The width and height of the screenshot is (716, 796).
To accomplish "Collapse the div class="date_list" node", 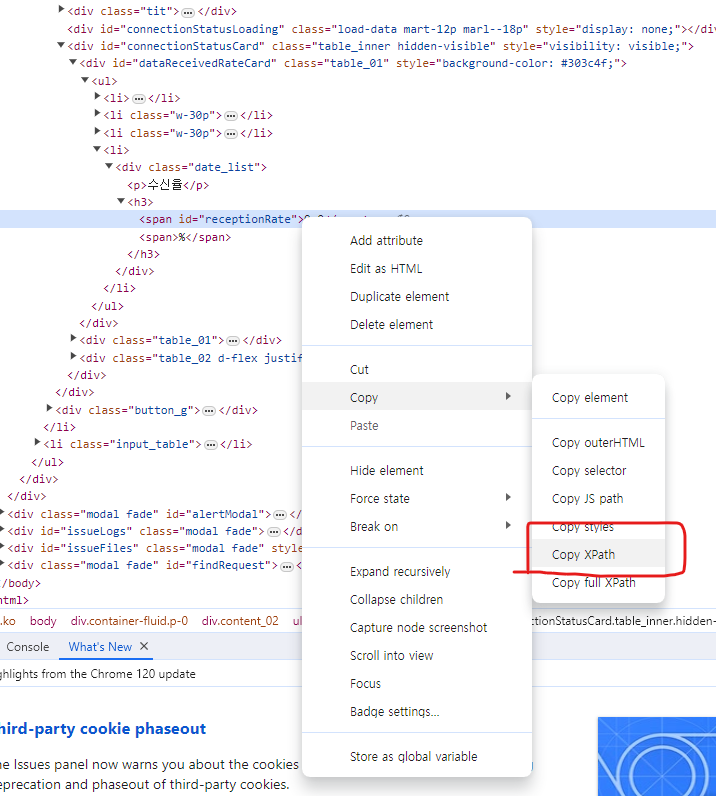I will point(109,166).
